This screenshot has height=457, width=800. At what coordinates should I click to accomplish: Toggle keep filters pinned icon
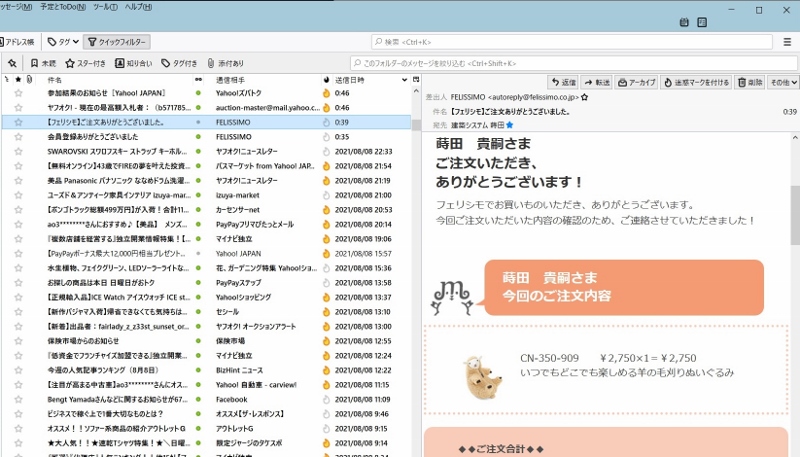click(12, 63)
